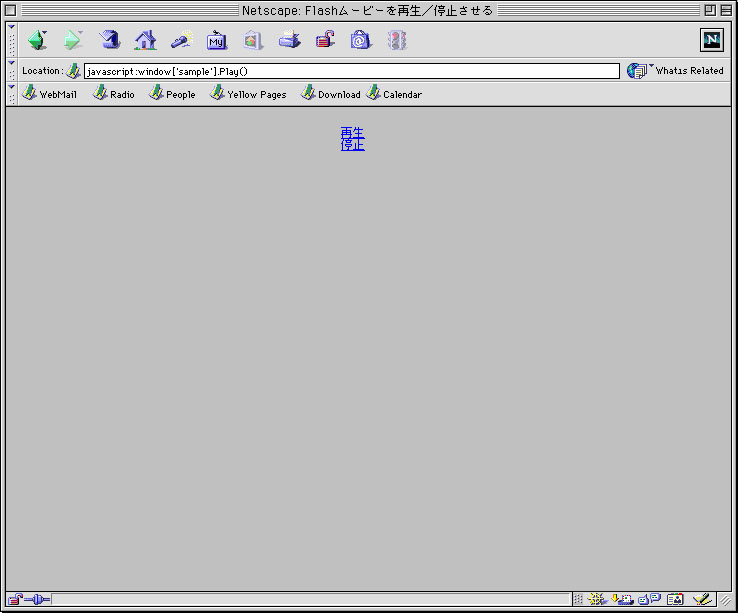Image resolution: width=738 pixels, height=613 pixels.
Task: Open the WebMail bookmark
Action: [x=49, y=93]
